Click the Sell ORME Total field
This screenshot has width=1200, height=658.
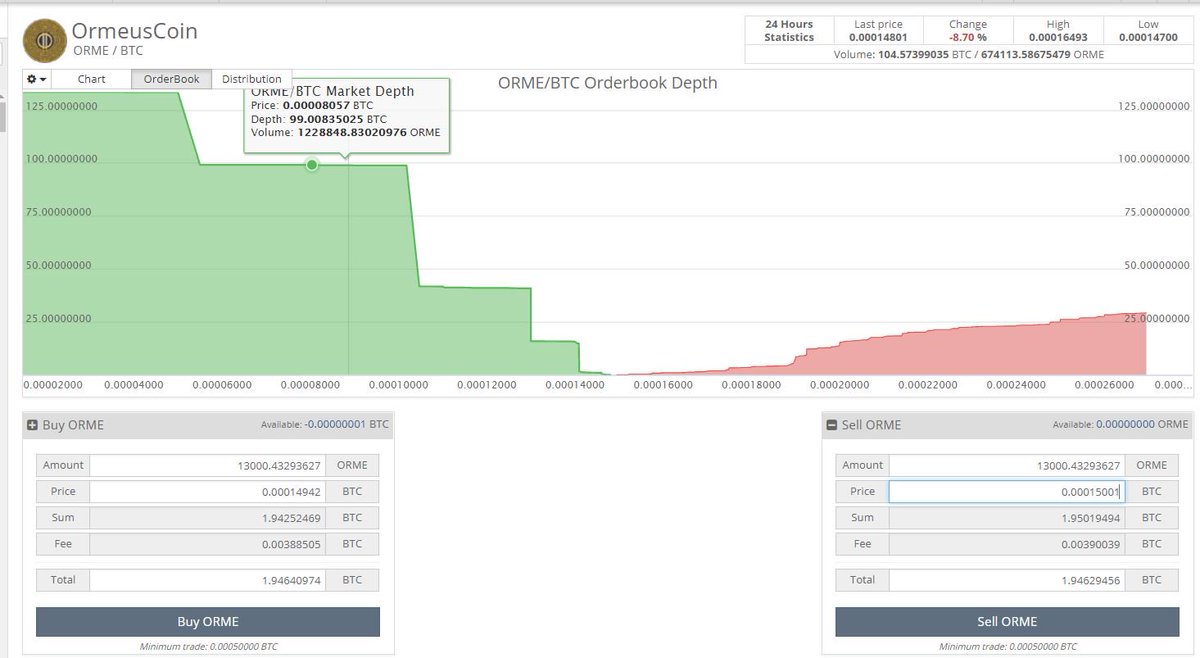(1007, 579)
